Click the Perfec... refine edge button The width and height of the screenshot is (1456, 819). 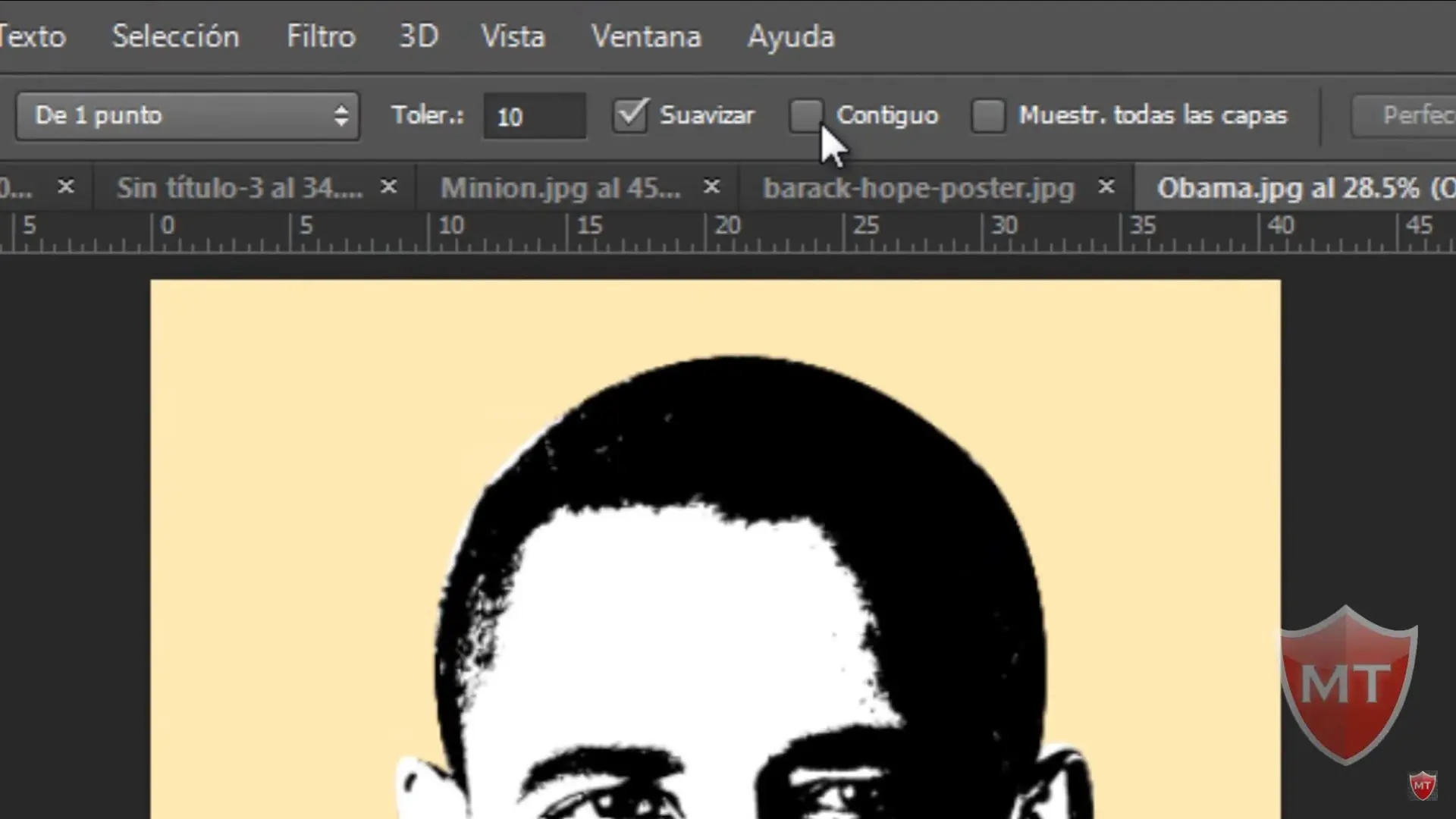pos(1404,116)
